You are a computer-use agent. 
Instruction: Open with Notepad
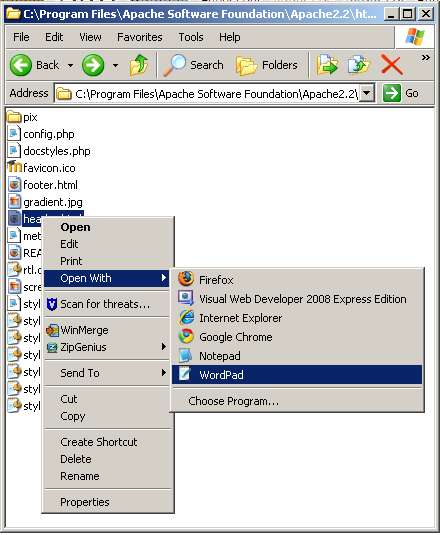pos(297,356)
